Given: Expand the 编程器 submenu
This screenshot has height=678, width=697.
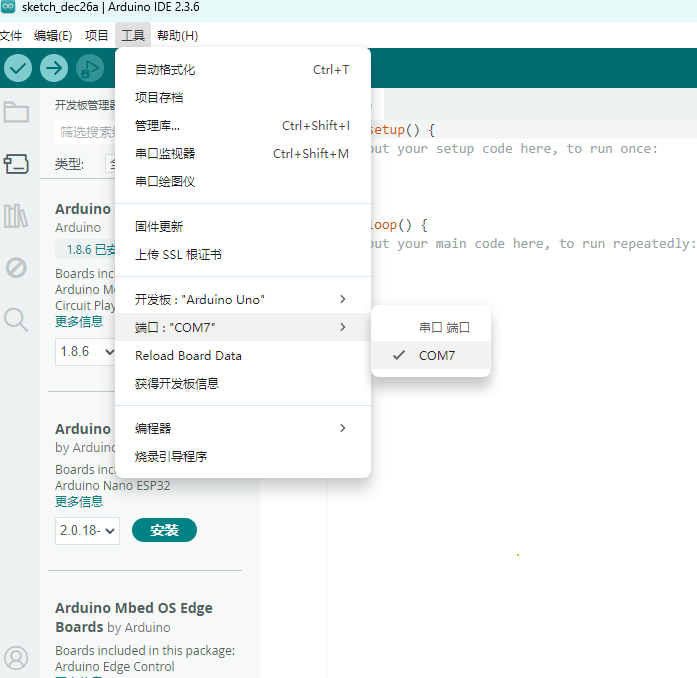Looking at the screenshot, I should [243, 428].
